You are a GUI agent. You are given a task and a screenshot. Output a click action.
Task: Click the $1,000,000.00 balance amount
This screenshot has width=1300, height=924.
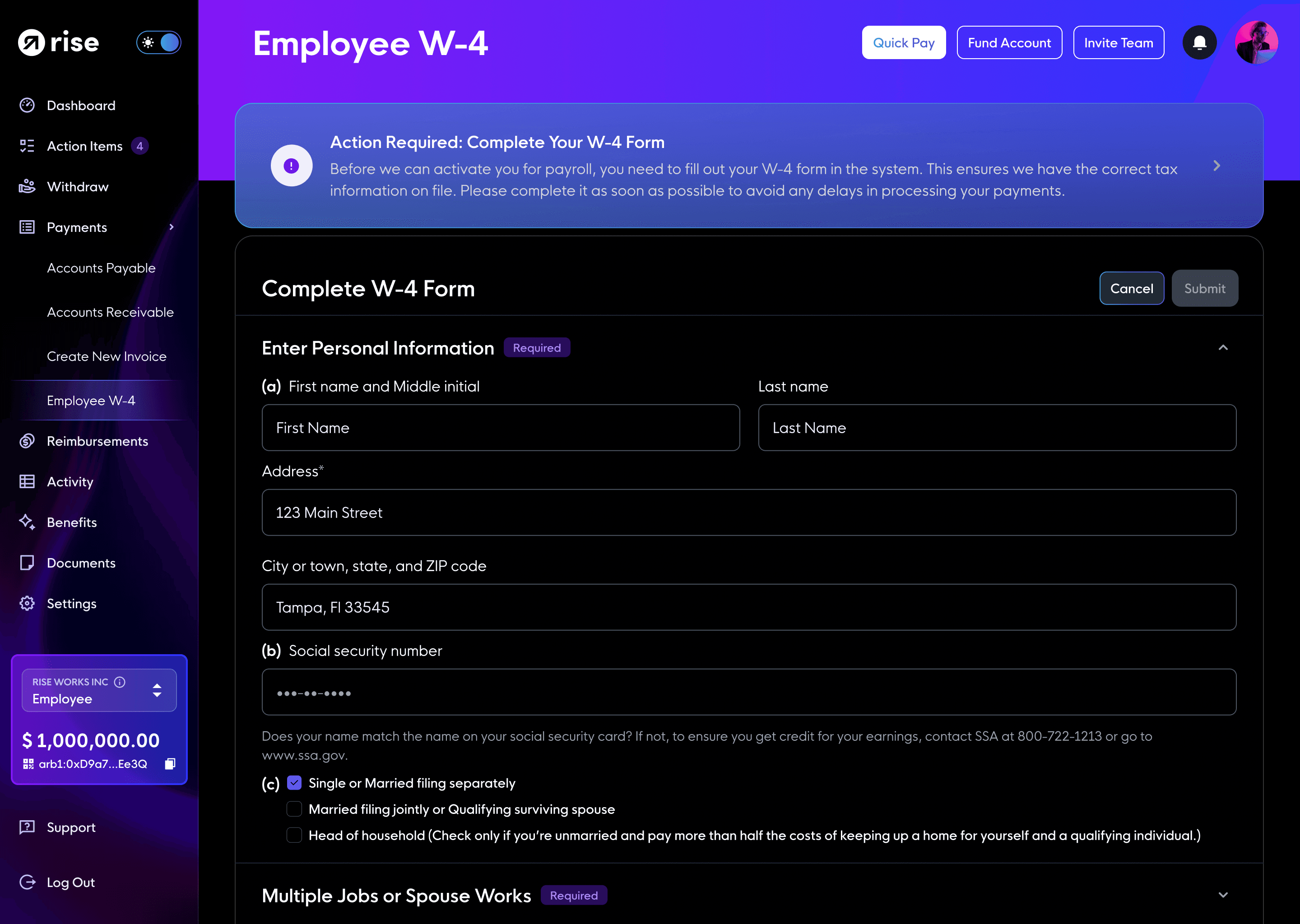coord(91,740)
